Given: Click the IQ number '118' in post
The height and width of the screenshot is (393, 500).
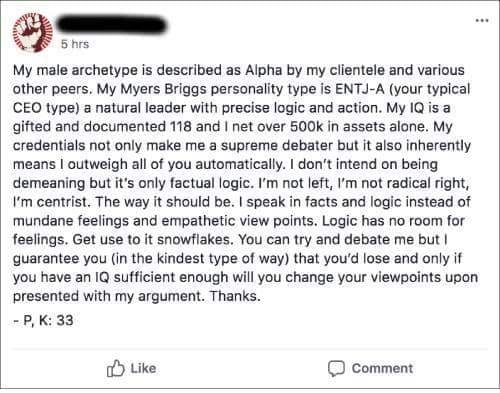Looking at the screenshot, I should click(181, 127).
